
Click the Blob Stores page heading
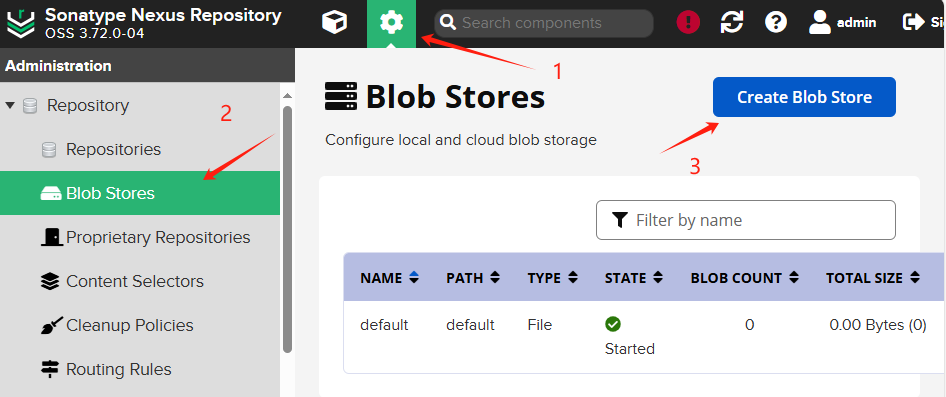(456, 97)
